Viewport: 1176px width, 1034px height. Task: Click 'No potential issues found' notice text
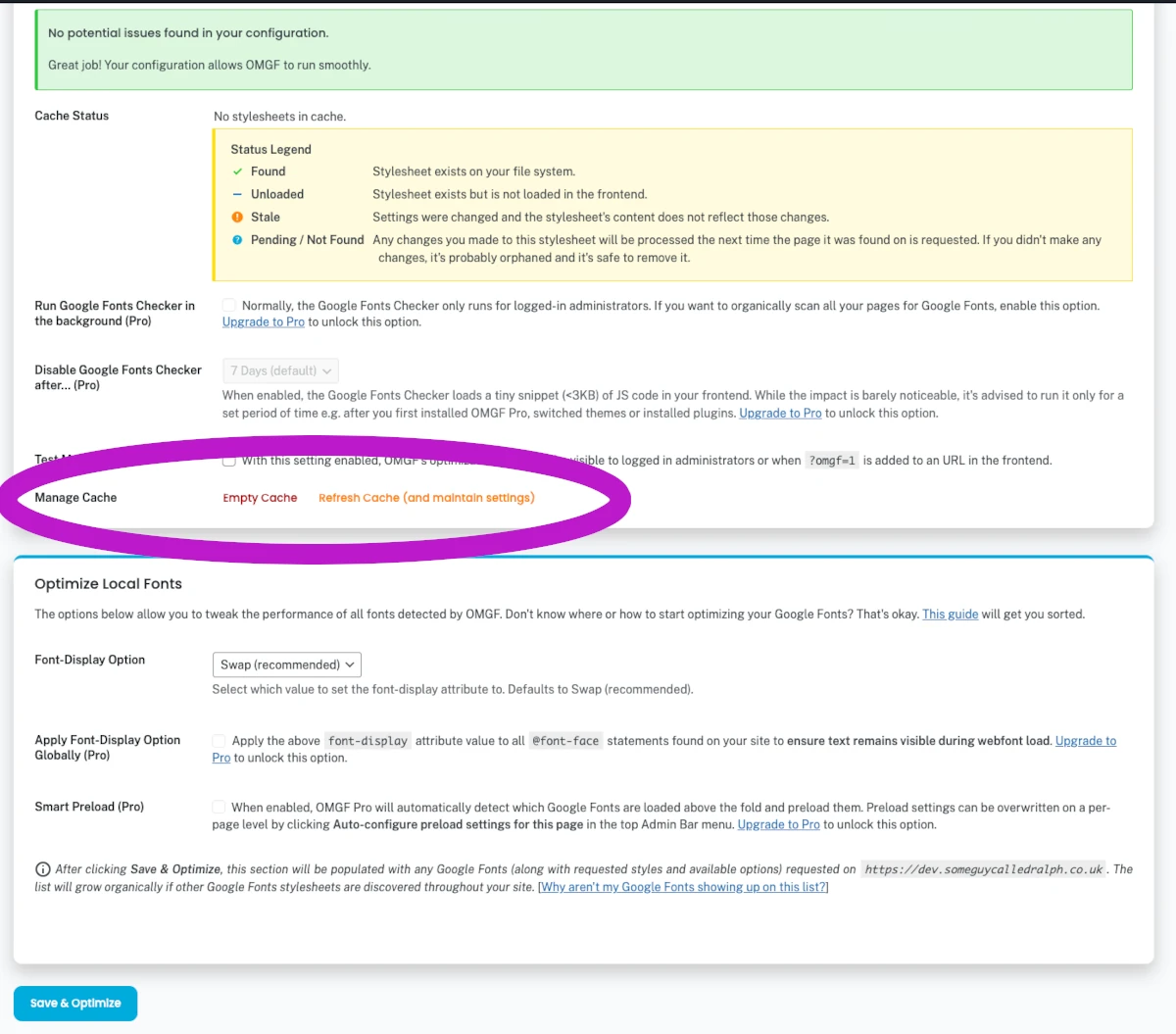pos(188,33)
